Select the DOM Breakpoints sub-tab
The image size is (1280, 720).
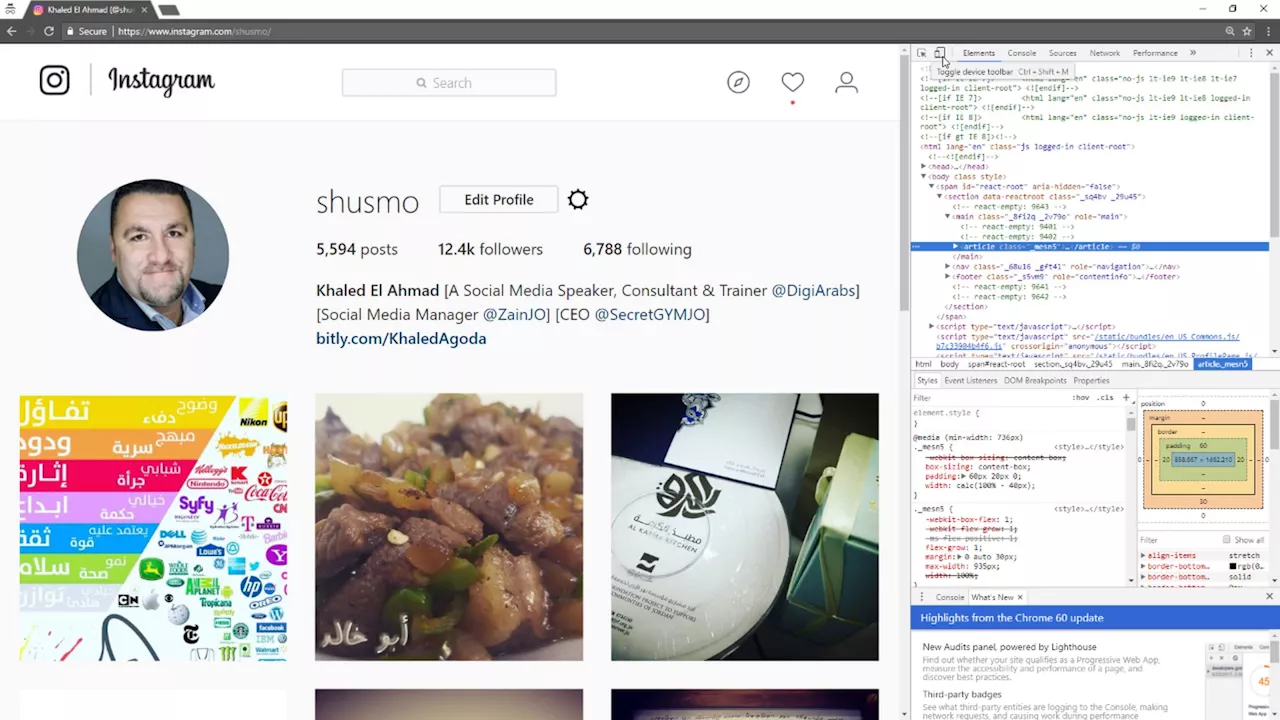point(1035,381)
